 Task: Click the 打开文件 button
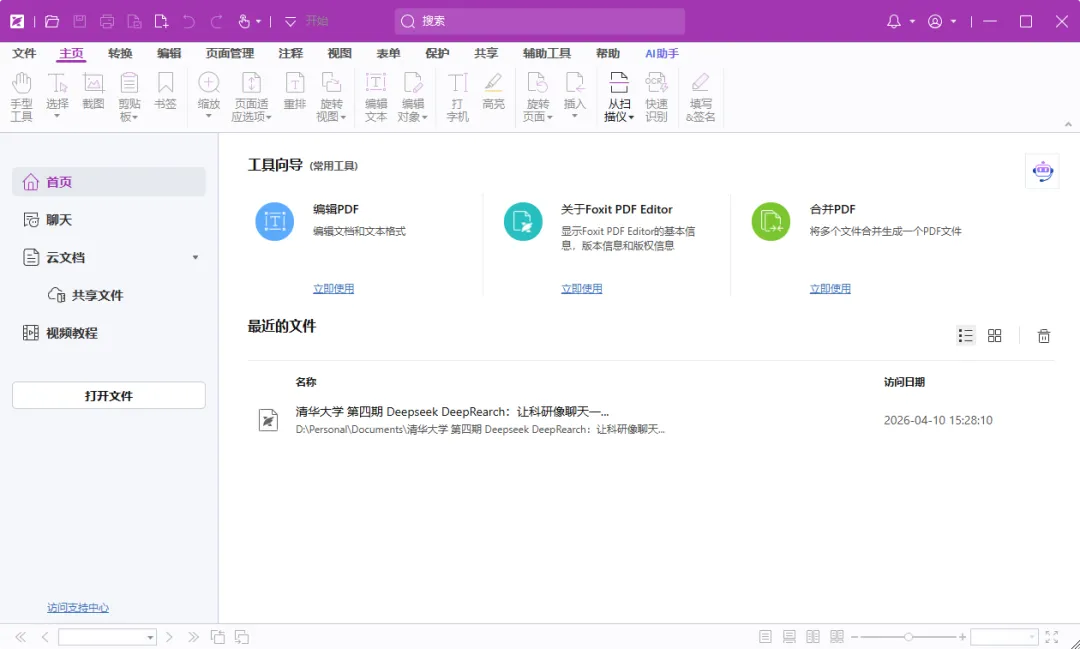(109, 395)
